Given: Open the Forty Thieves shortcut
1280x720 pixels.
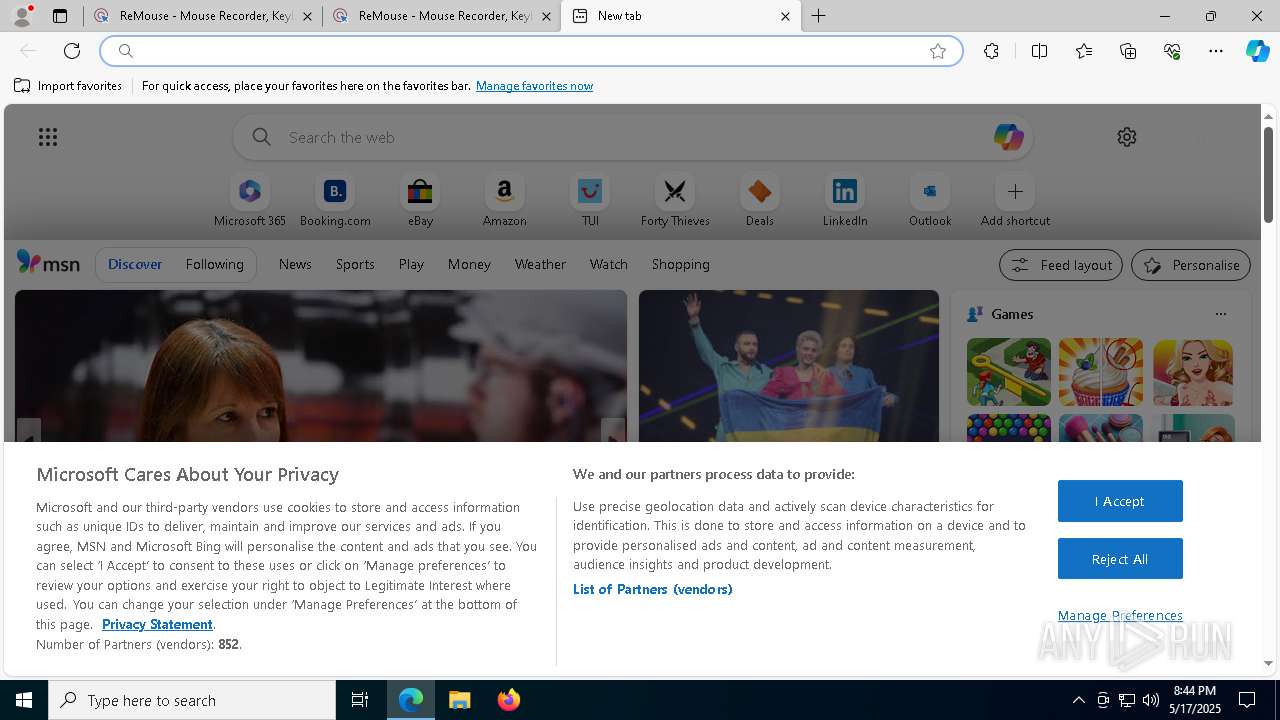Looking at the screenshot, I should coord(675,201).
